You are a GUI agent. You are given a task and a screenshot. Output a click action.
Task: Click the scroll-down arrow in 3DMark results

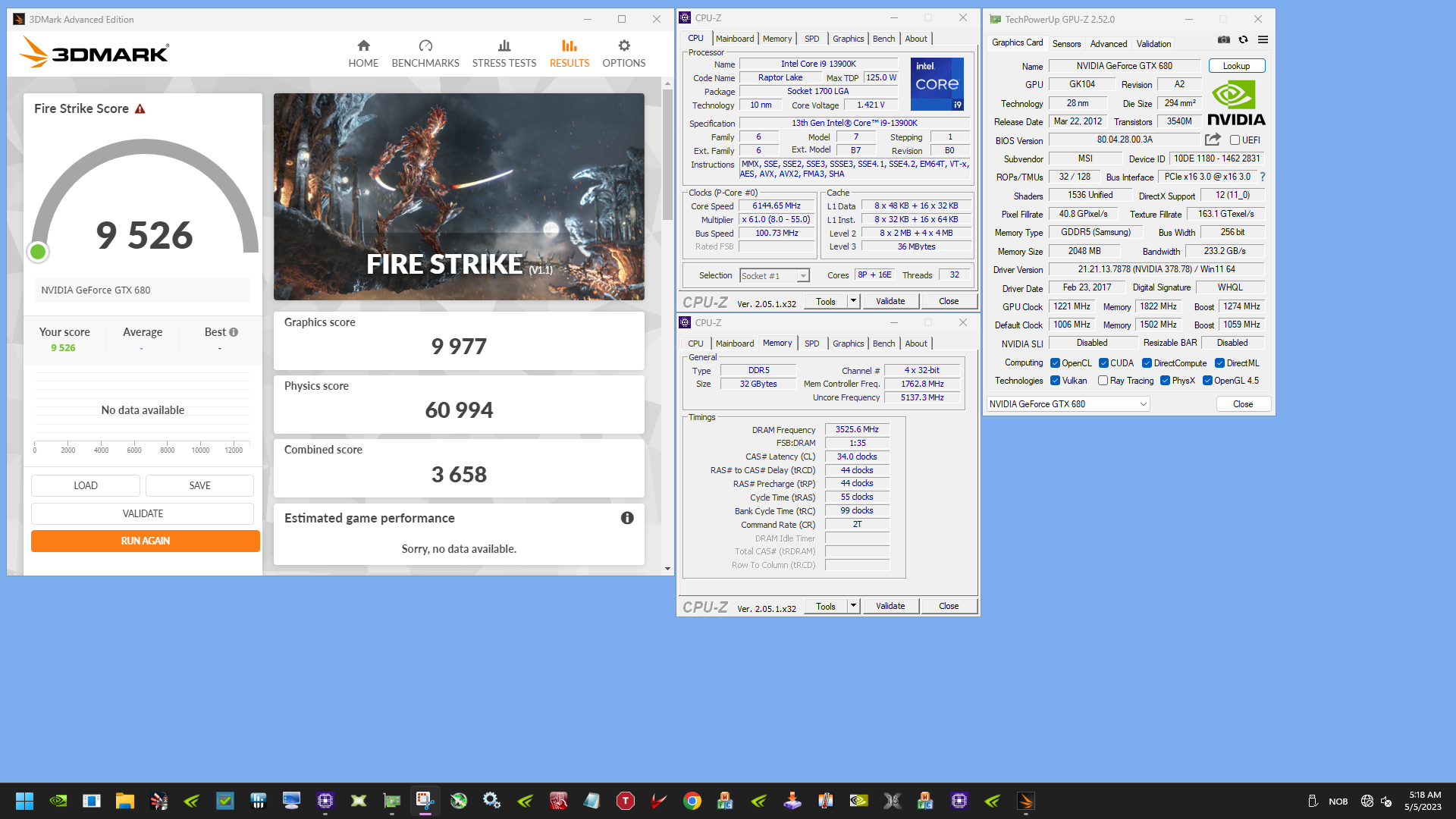click(667, 569)
